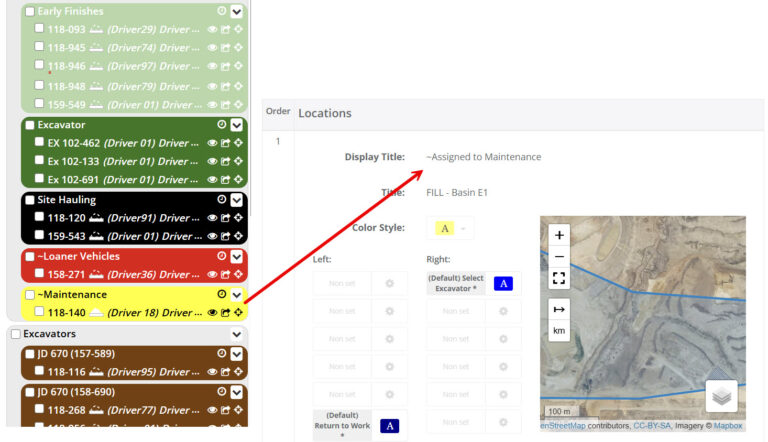The height and width of the screenshot is (442, 768).
Task: Click locate crosshair icon for 118-946
Action: click(239, 66)
